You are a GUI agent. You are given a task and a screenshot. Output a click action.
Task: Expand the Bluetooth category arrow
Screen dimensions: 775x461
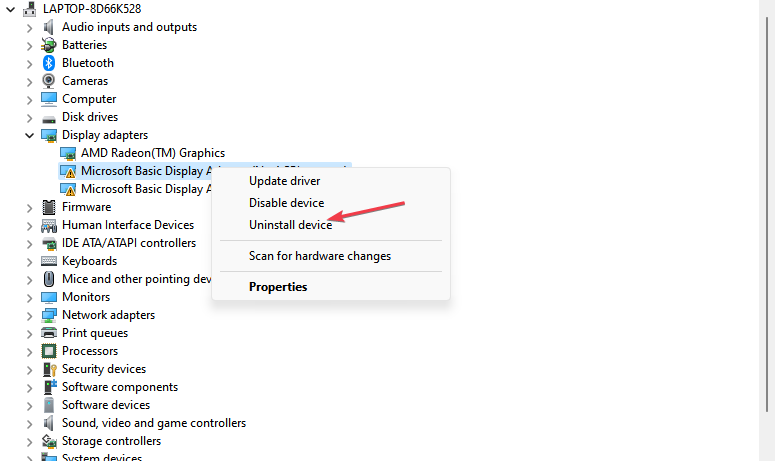pos(29,64)
